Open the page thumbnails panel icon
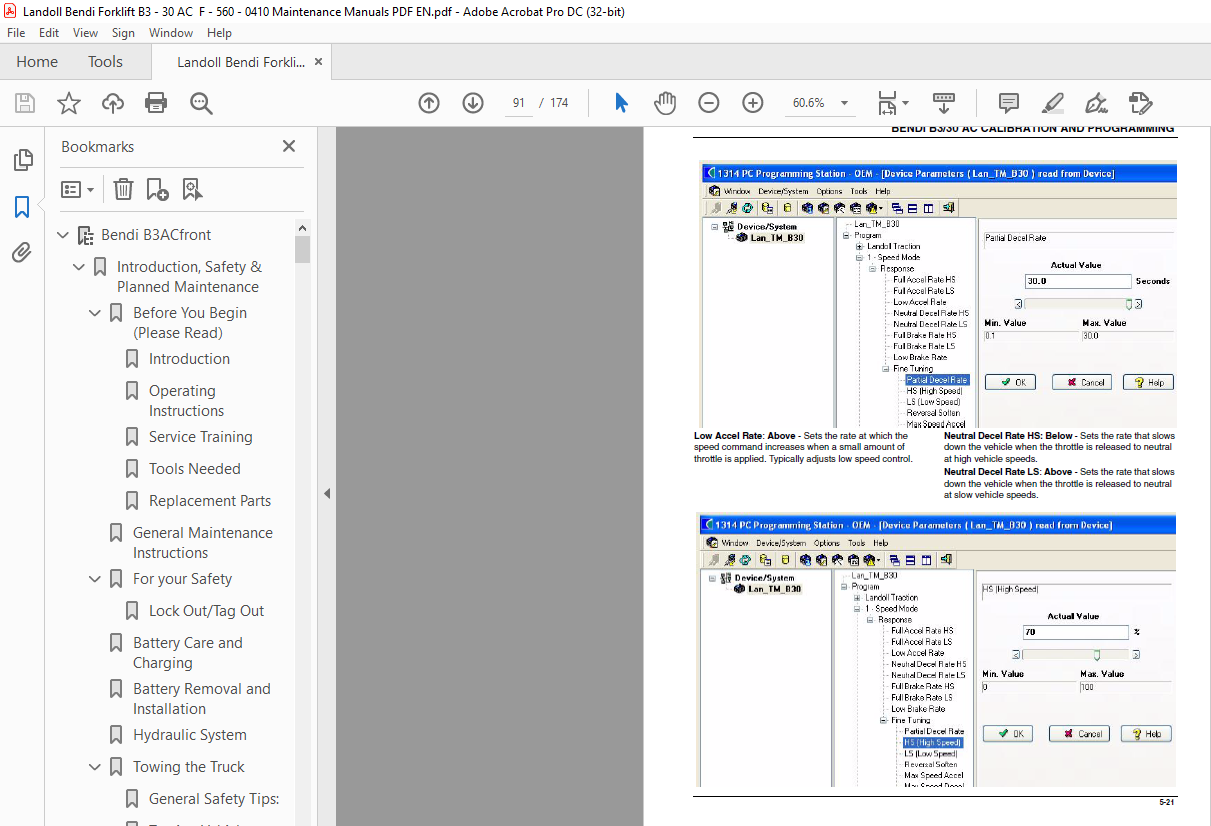The height and width of the screenshot is (826, 1211). pos(22,160)
